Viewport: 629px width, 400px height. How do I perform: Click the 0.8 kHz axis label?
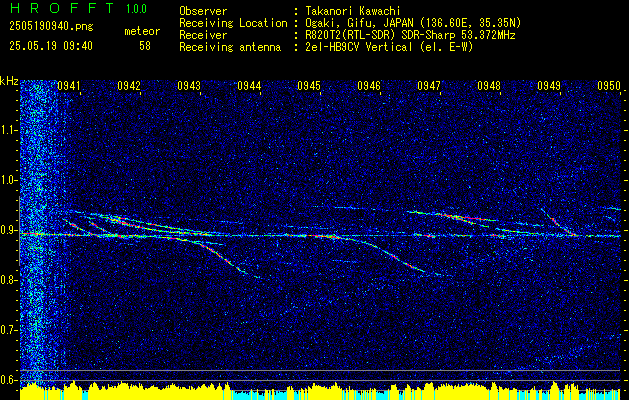[8, 280]
